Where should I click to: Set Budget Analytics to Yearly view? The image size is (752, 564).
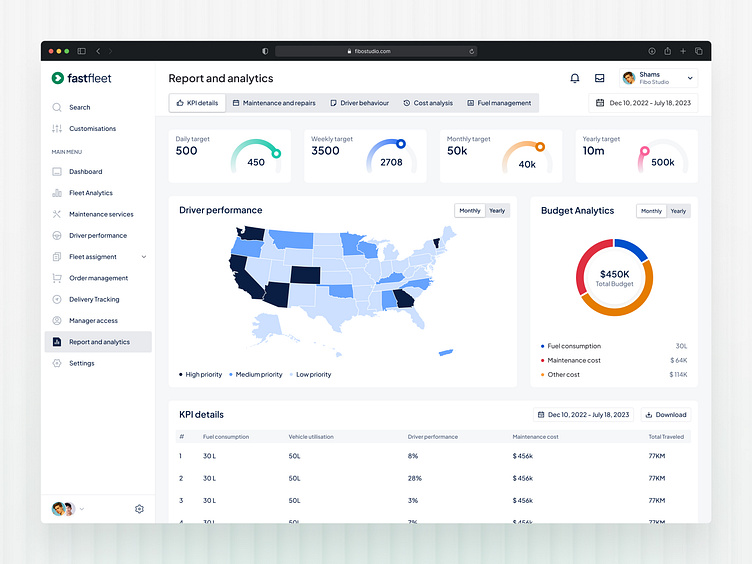678,211
